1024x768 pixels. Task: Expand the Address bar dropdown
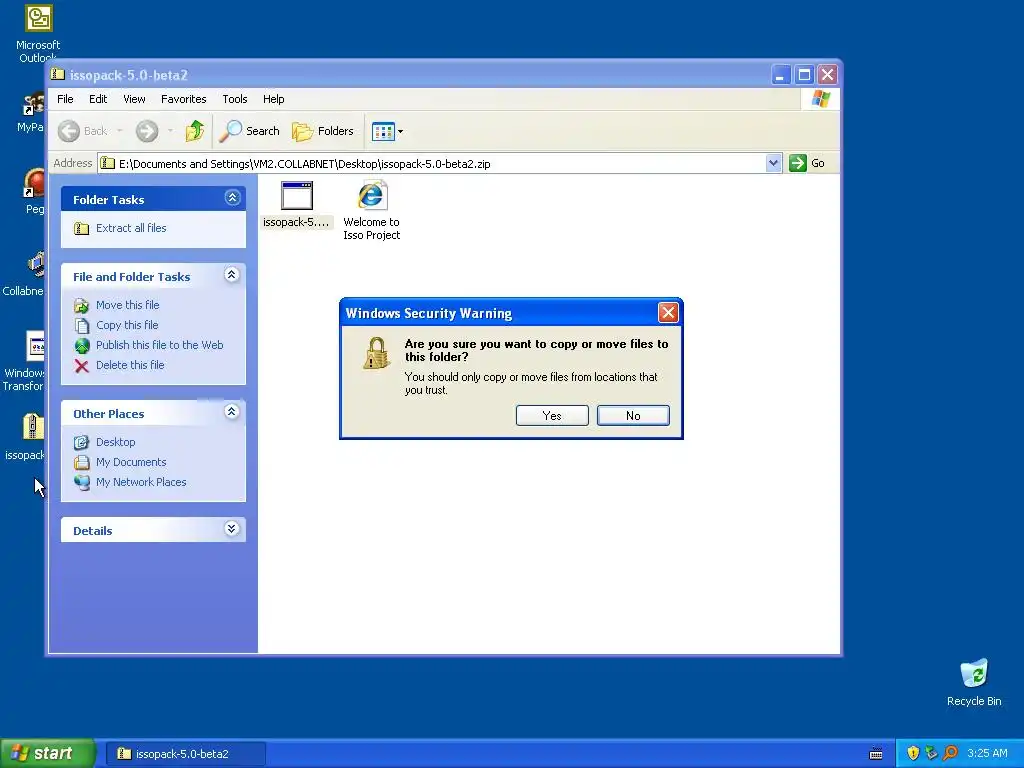coord(773,163)
